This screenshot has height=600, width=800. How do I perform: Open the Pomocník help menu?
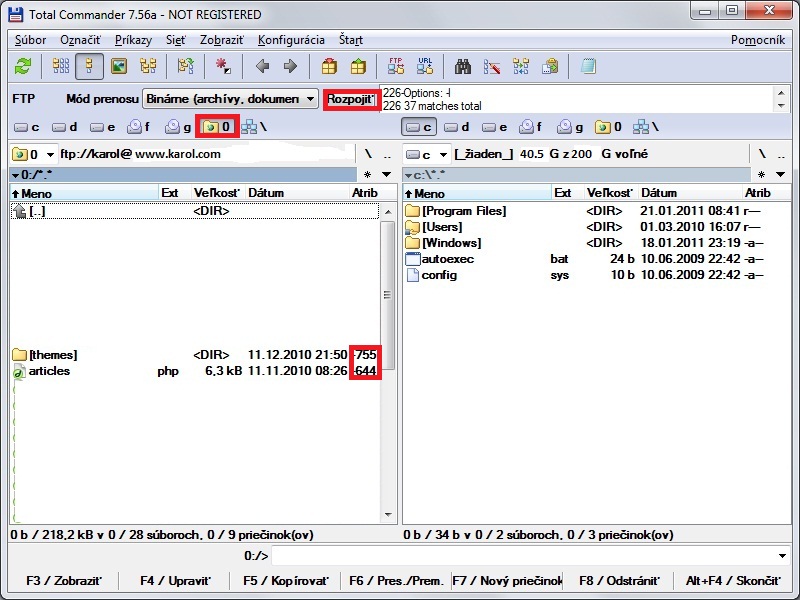pos(758,40)
